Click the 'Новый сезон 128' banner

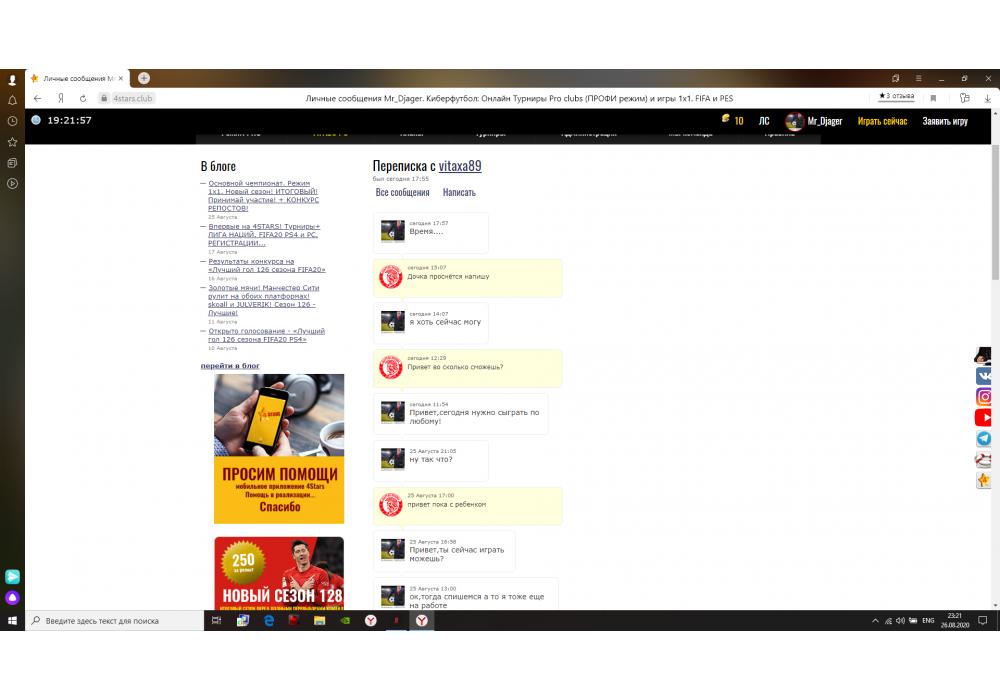coord(279,572)
